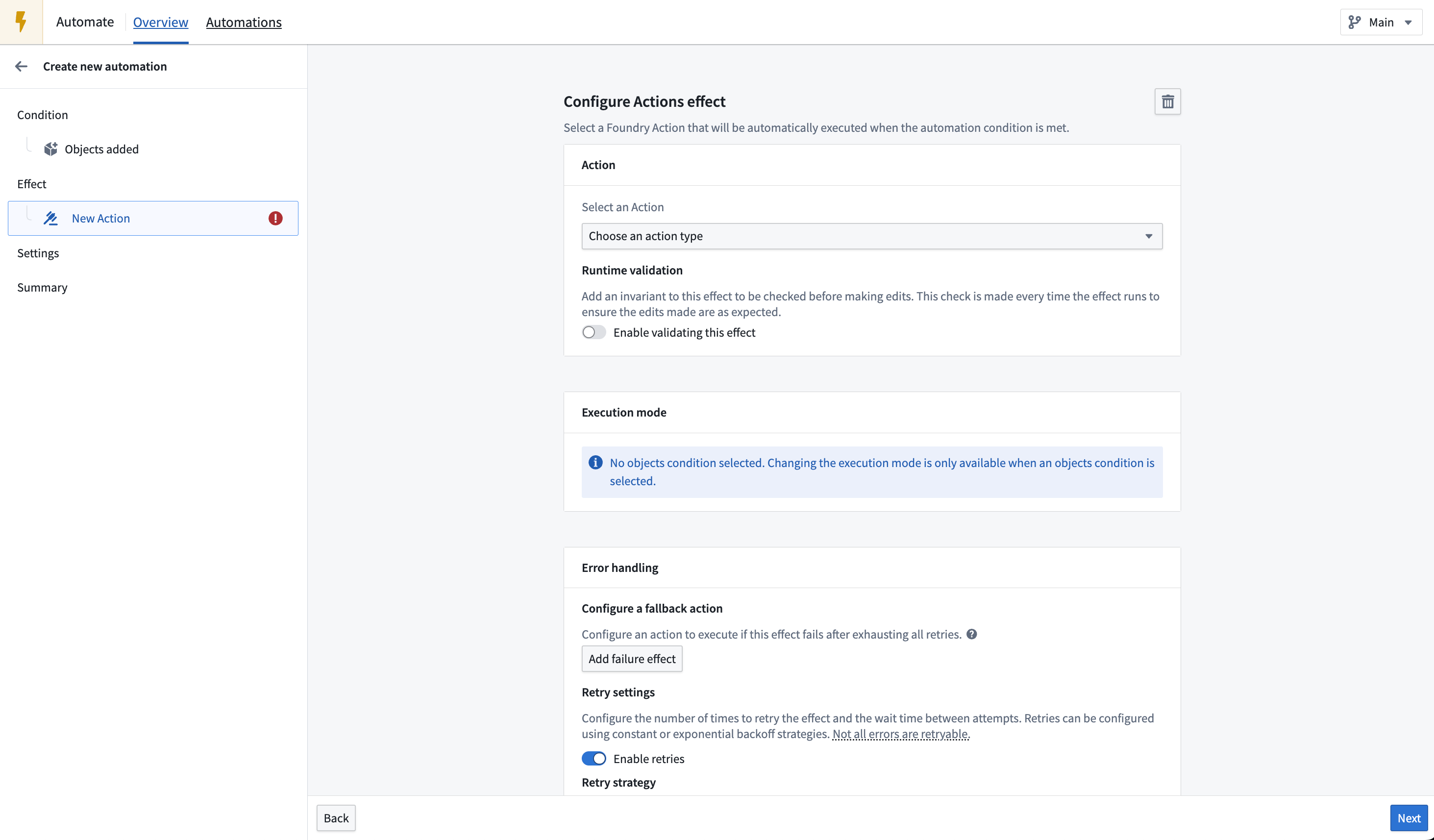Image resolution: width=1434 pixels, height=840 pixels.
Task: Open the Choose an action type dropdown
Action: (872, 236)
